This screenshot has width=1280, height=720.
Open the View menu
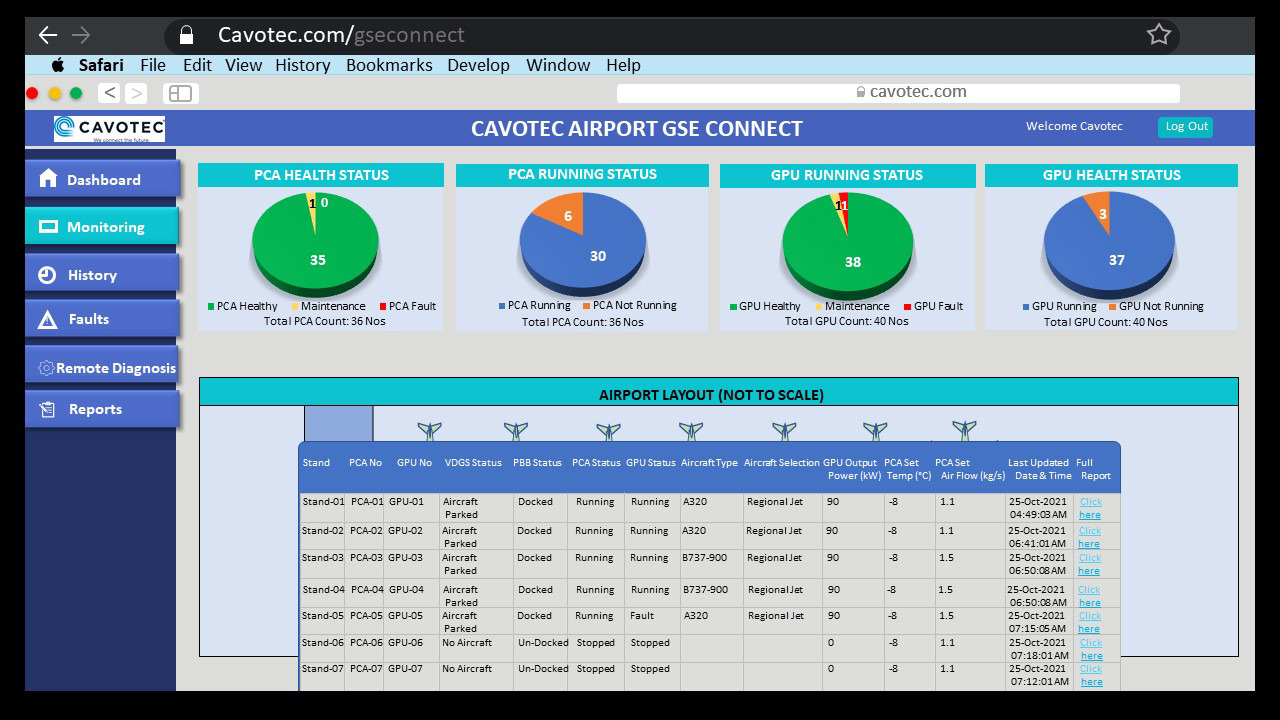(243, 65)
